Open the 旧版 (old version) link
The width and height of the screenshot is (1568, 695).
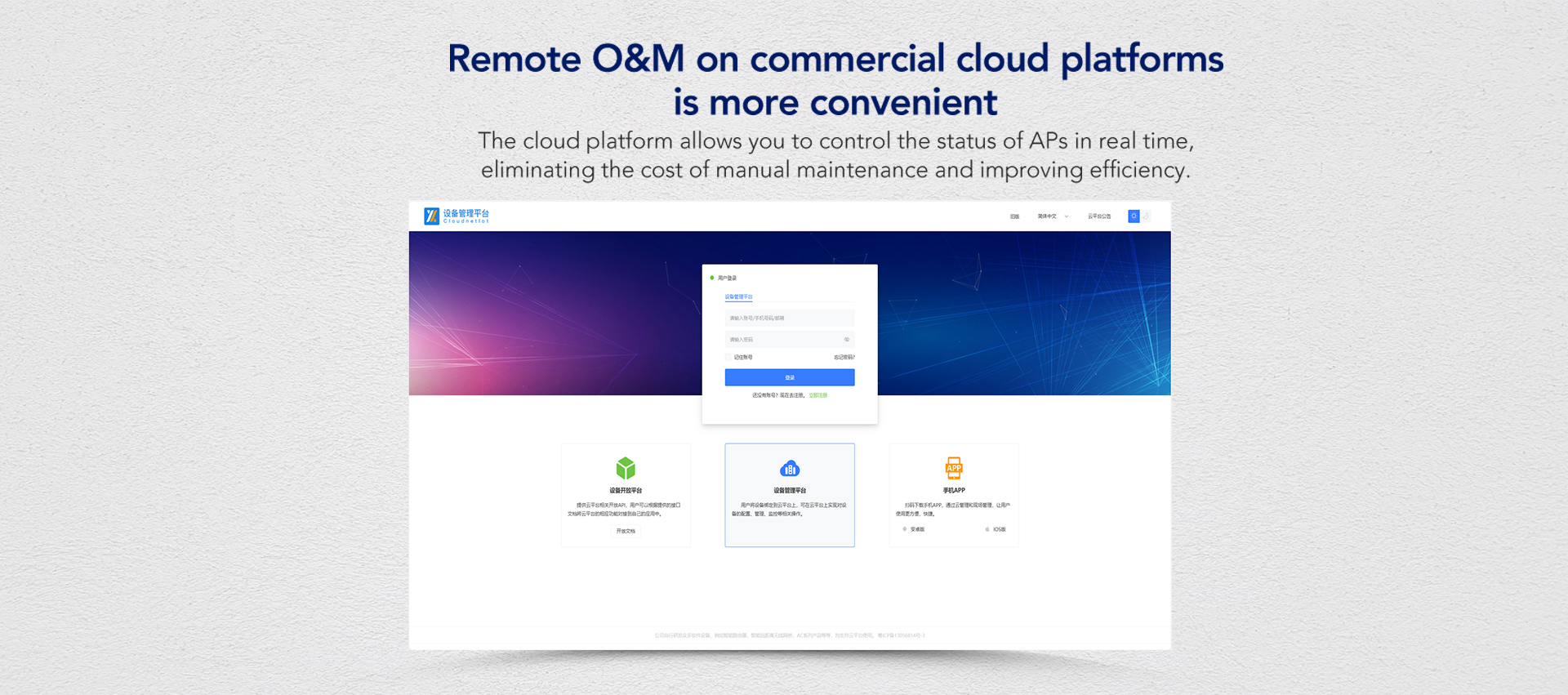pyautogui.click(x=1014, y=216)
